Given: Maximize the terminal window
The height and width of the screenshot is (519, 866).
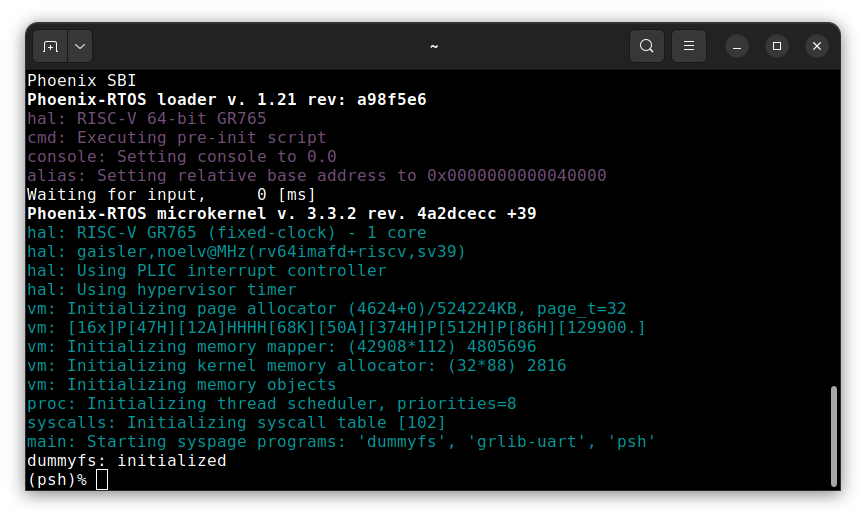Looking at the screenshot, I should [777, 46].
